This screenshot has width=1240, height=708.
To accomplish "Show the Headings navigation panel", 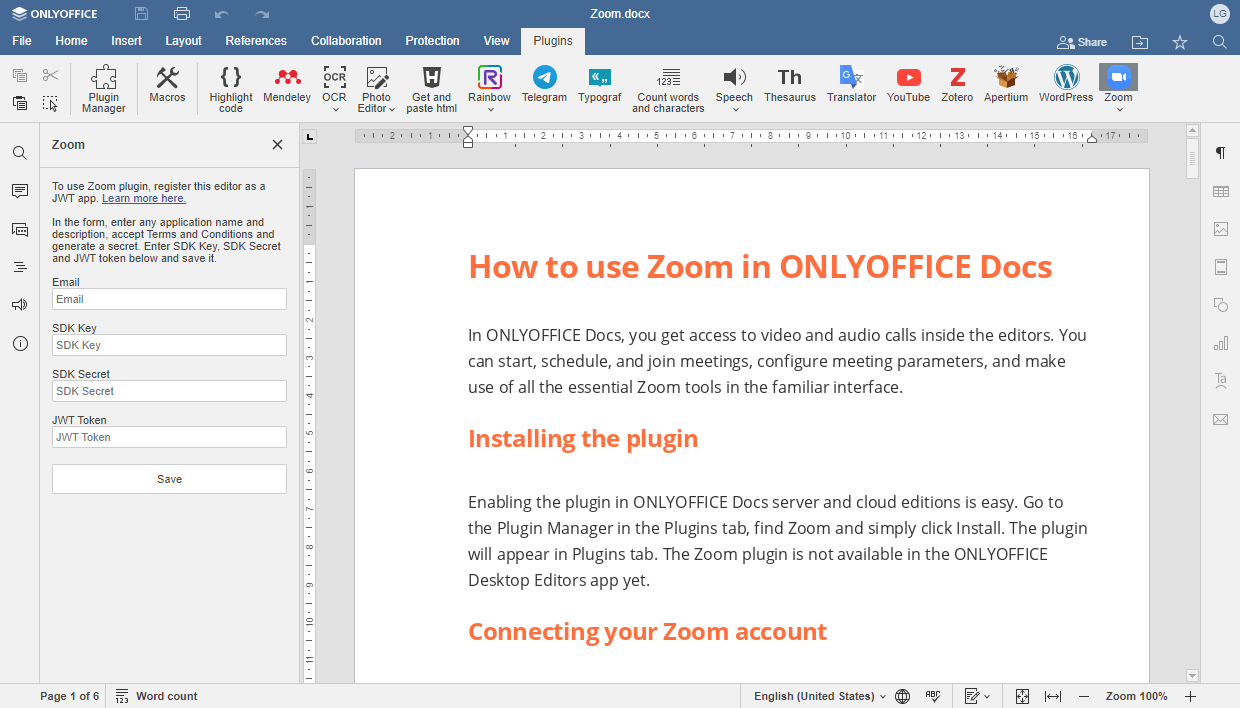I will [20, 267].
